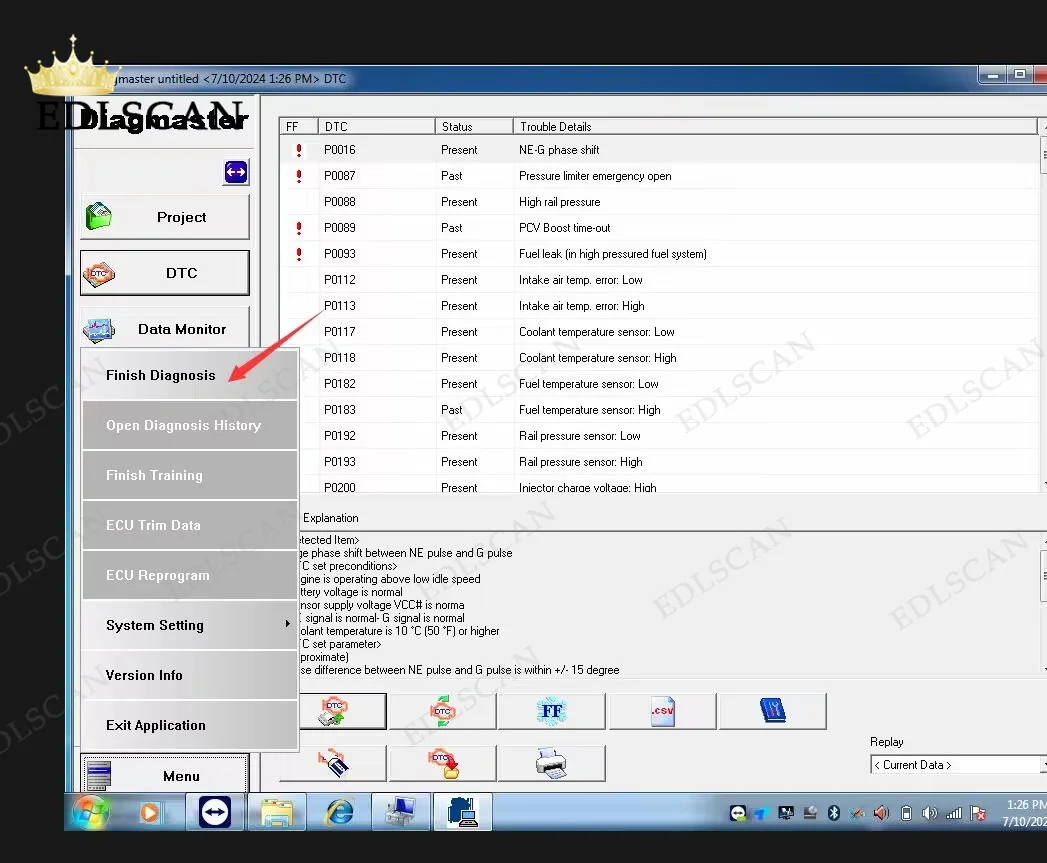Save DTC to folder icon button
The height and width of the screenshot is (863, 1047).
[443, 763]
